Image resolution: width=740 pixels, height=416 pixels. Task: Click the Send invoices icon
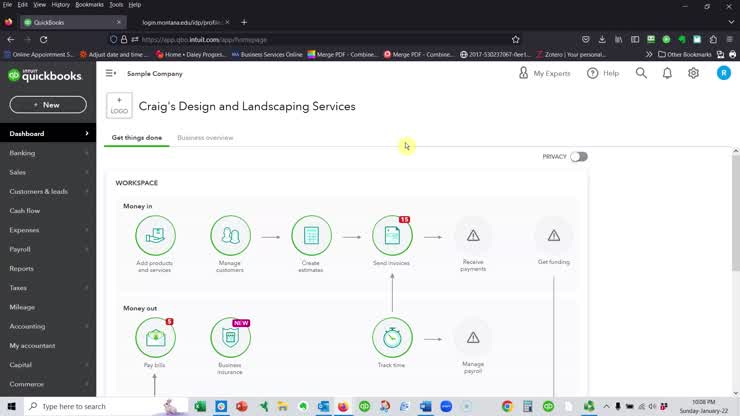click(392, 236)
